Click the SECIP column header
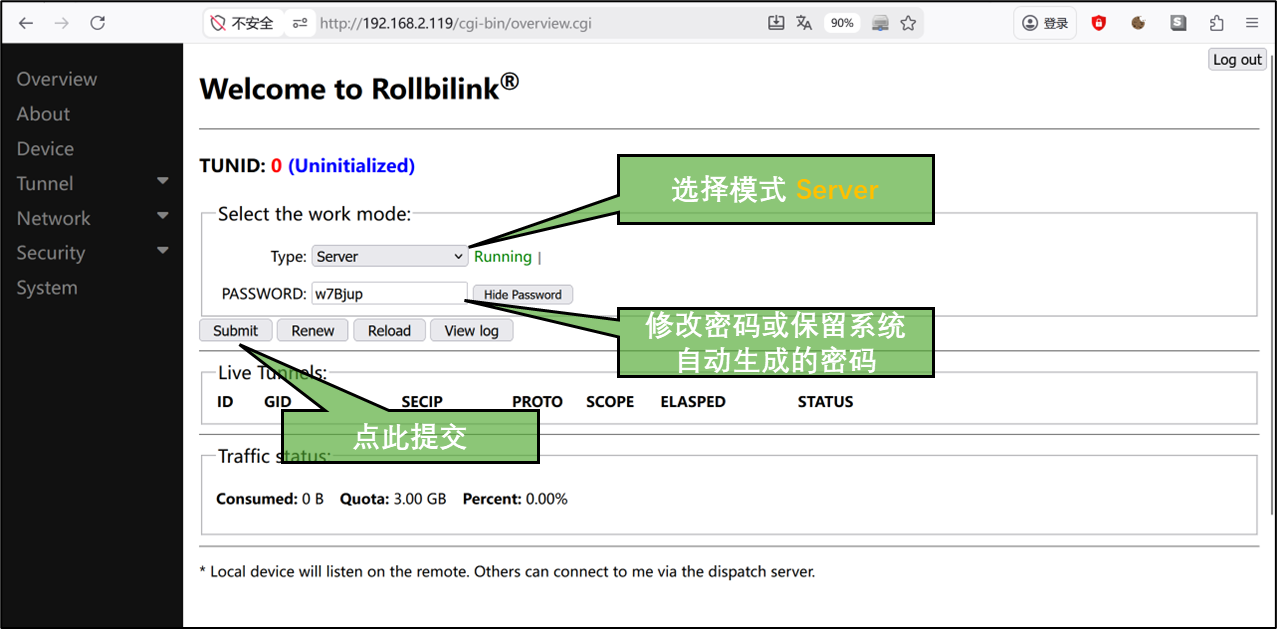This screenshot has height=629, width=1277. pos(422,402)
